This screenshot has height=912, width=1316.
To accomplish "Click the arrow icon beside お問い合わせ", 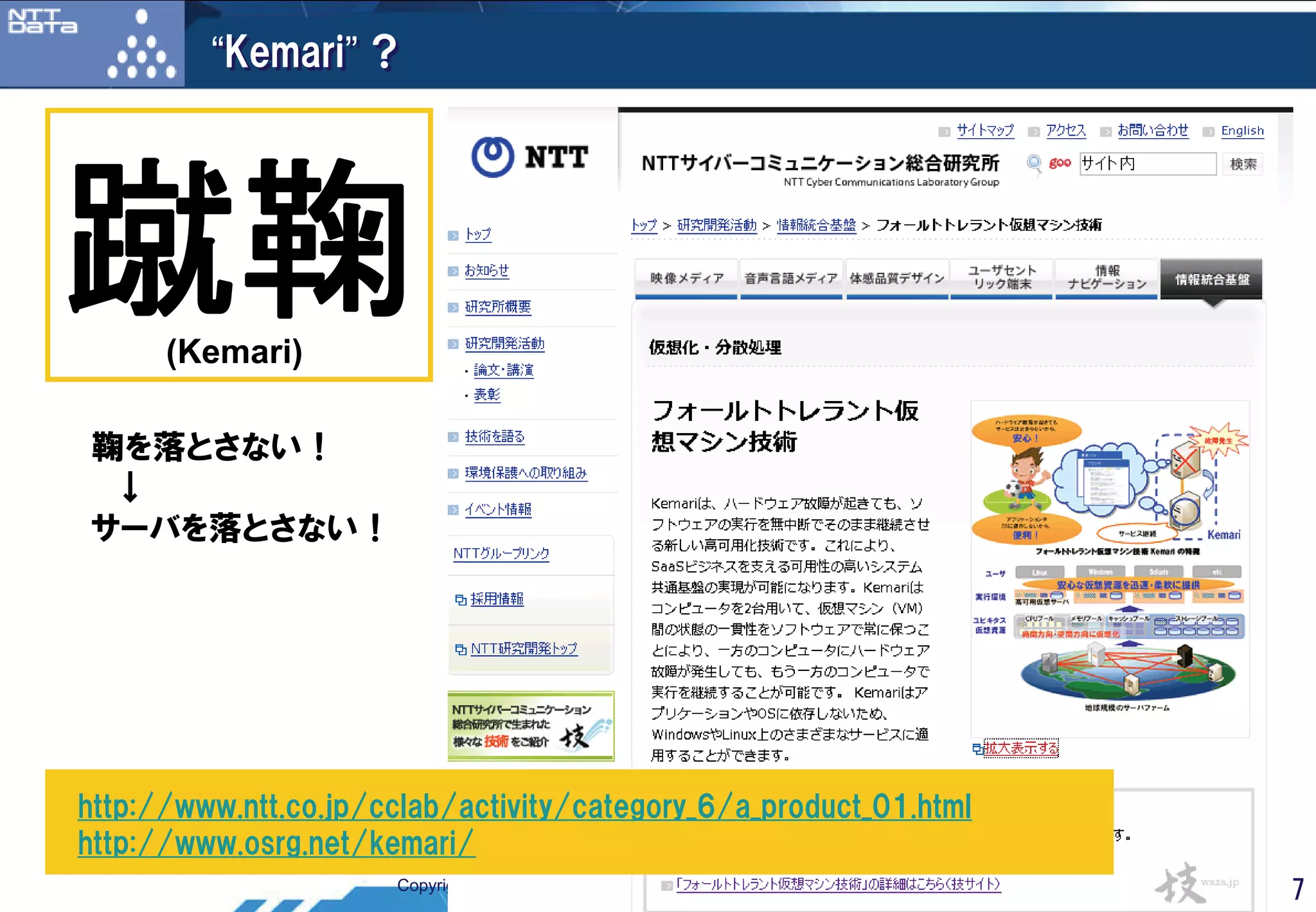I will pyautogui.click(x=1105, y=132).
